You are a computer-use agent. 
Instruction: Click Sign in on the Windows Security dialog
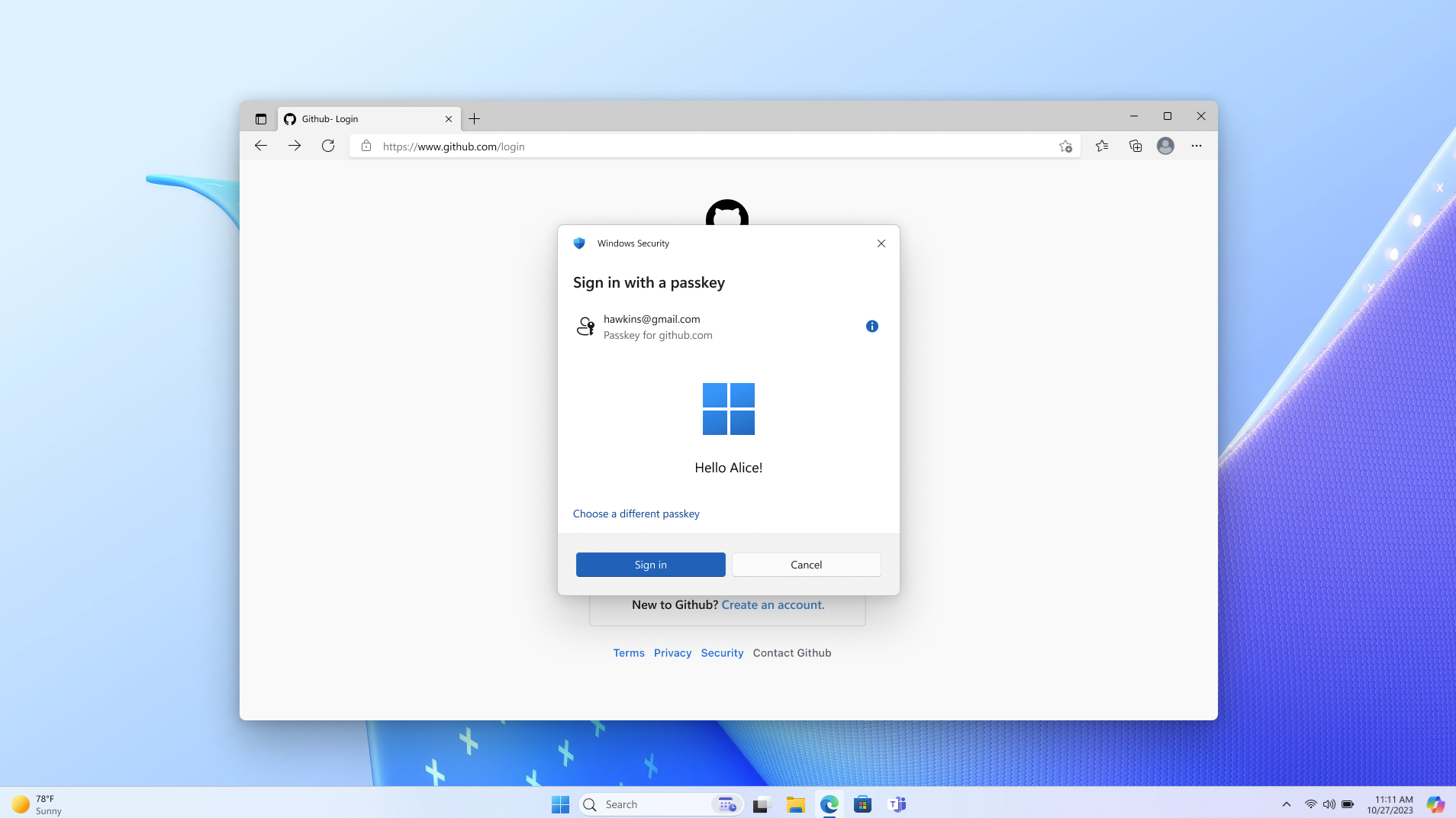[x=650, y=564]
